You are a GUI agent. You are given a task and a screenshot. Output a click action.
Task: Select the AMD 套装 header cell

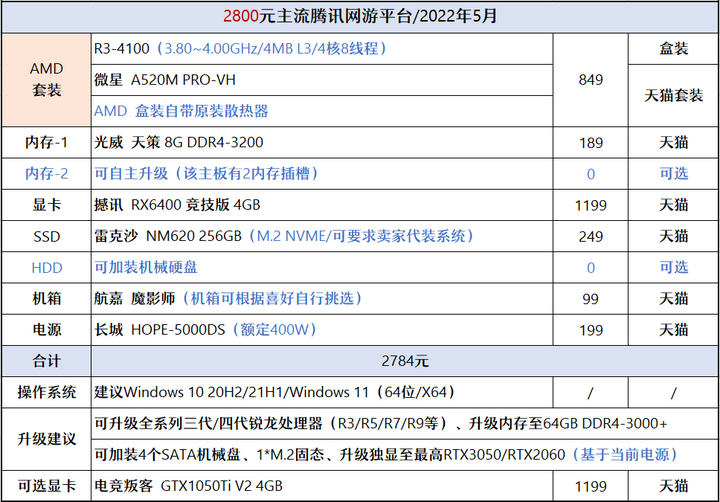(x=46, y=79)
